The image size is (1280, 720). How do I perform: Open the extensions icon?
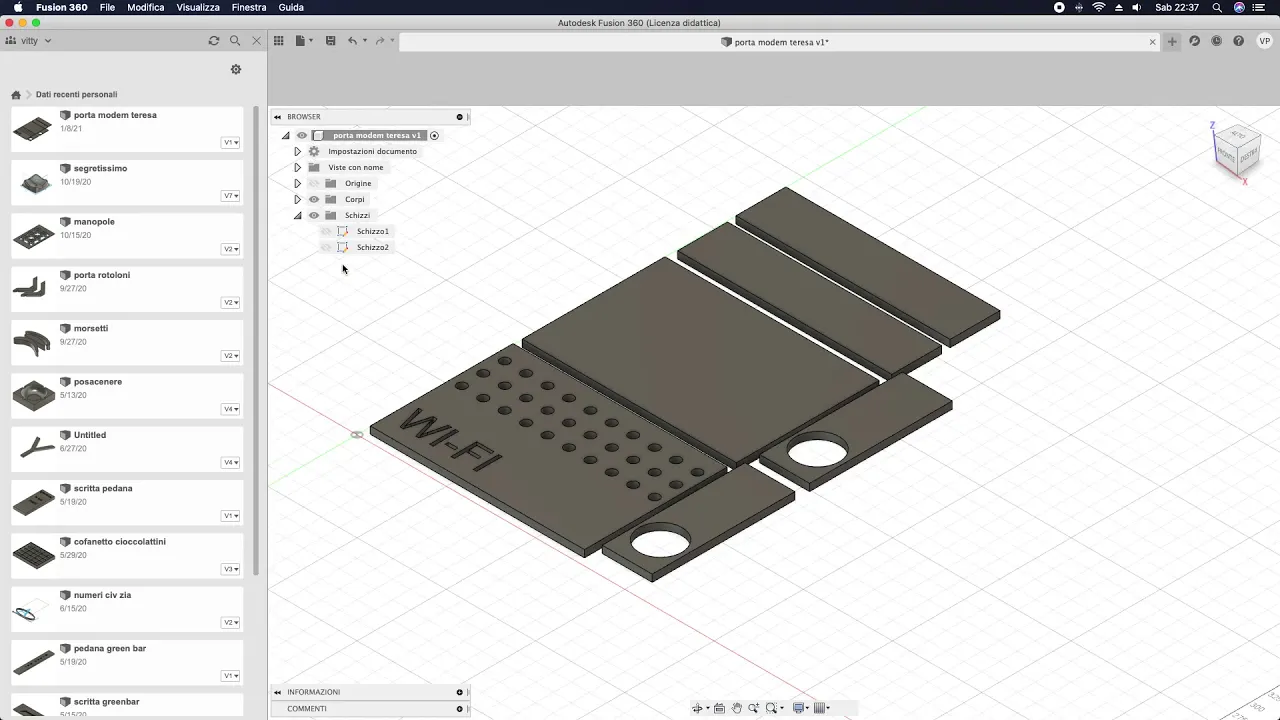pos(1194,41)
